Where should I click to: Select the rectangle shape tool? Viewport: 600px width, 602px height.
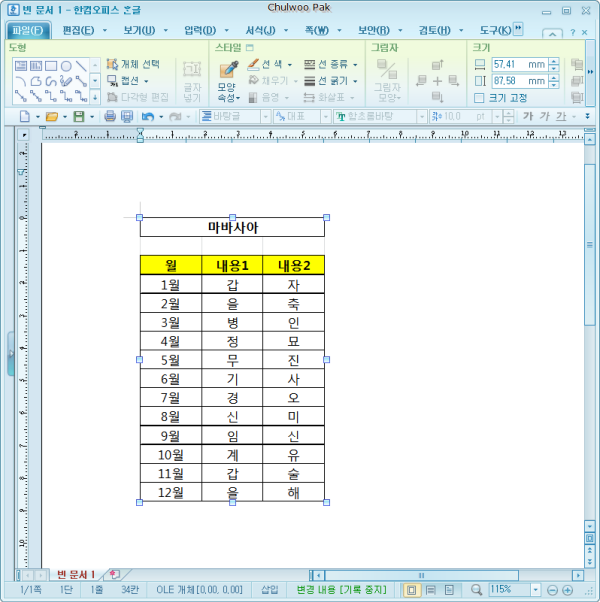point(51,66)
